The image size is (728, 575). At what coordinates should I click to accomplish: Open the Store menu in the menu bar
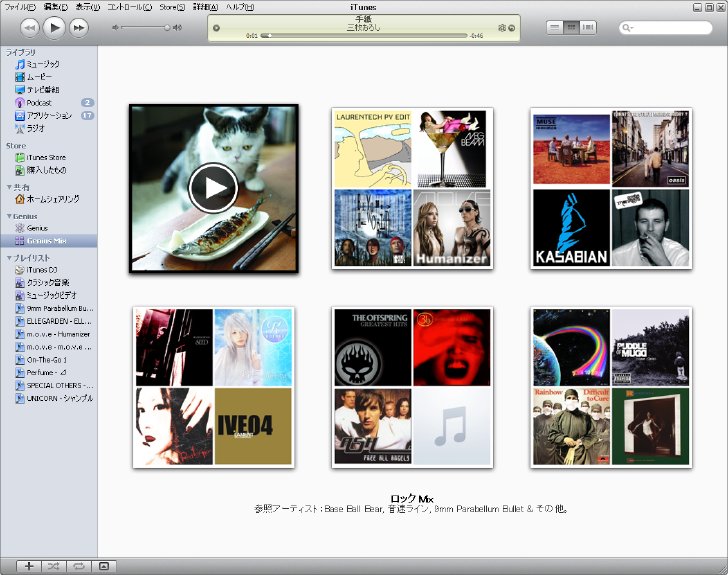pos(172,7)
